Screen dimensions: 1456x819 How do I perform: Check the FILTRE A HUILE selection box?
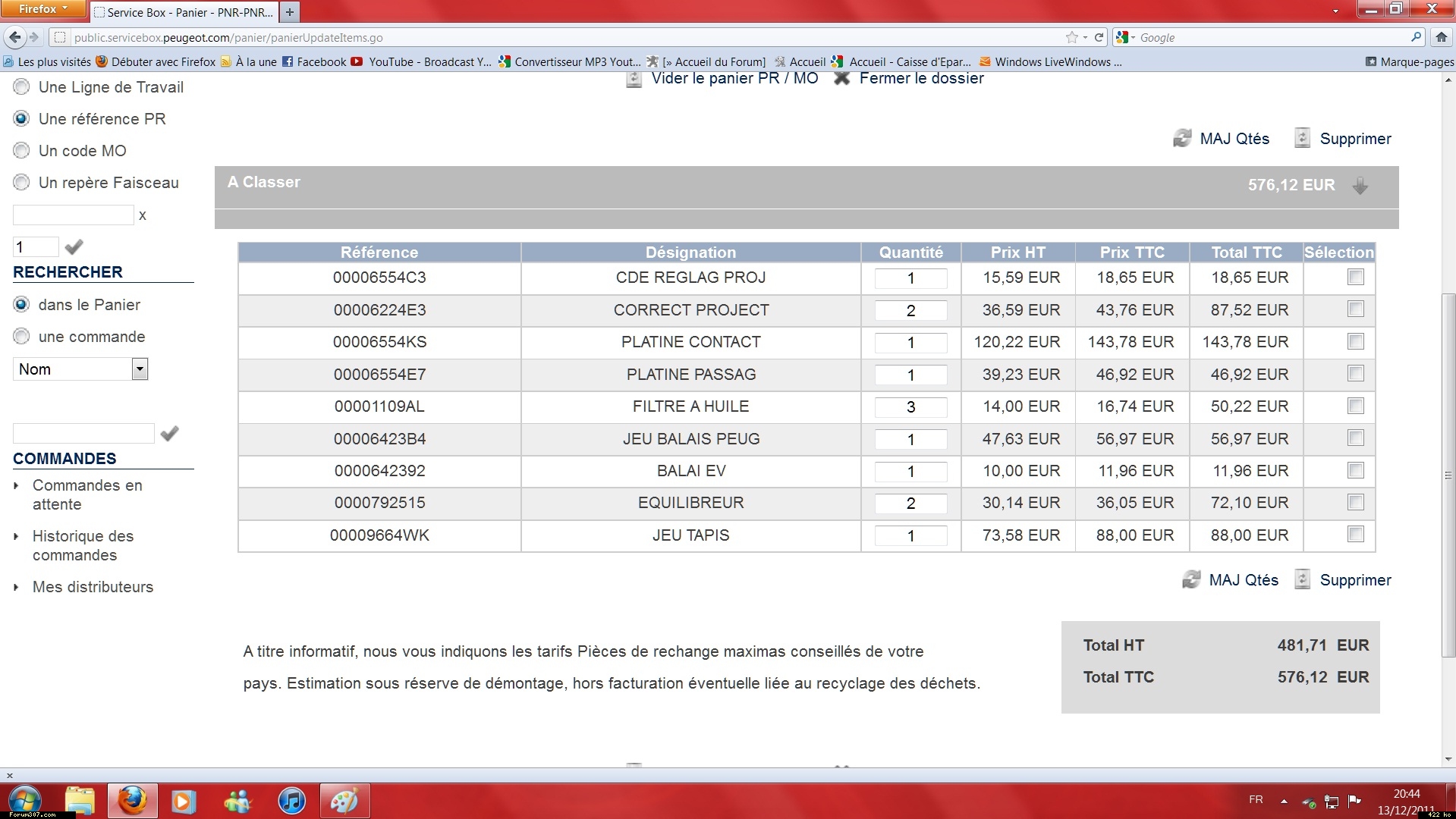1355,406
